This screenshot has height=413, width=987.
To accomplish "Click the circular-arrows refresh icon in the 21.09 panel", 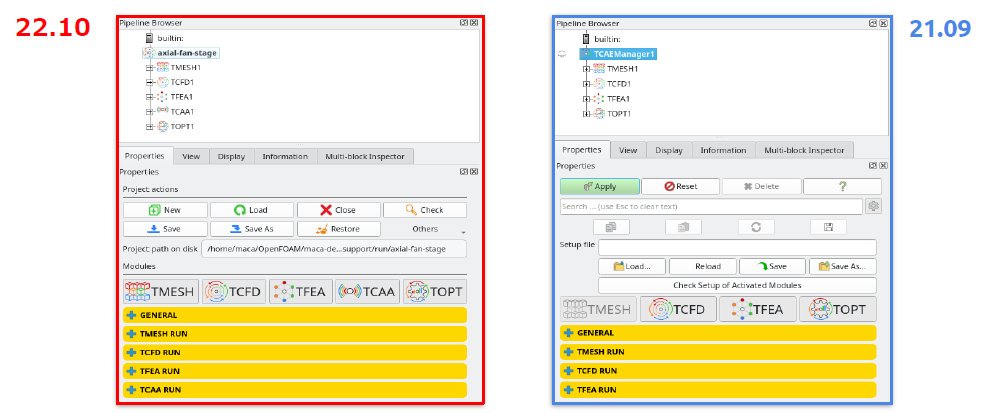I will tap(756, 227).
